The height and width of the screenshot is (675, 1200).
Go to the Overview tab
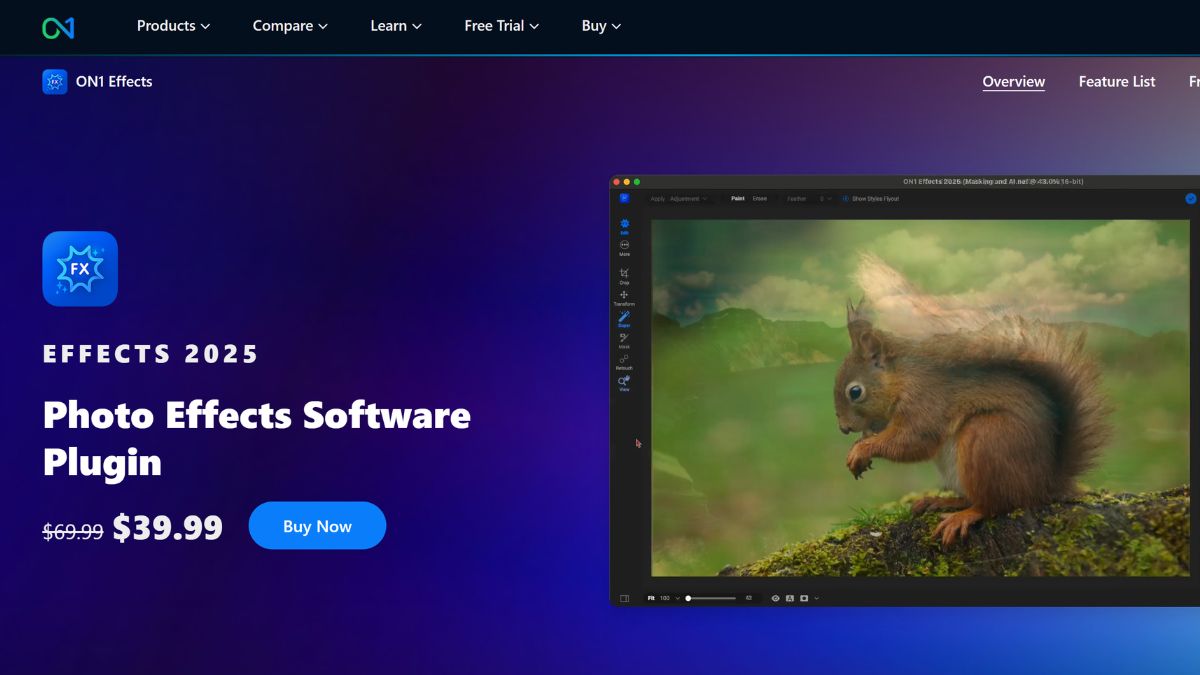tap(1014, 82)
